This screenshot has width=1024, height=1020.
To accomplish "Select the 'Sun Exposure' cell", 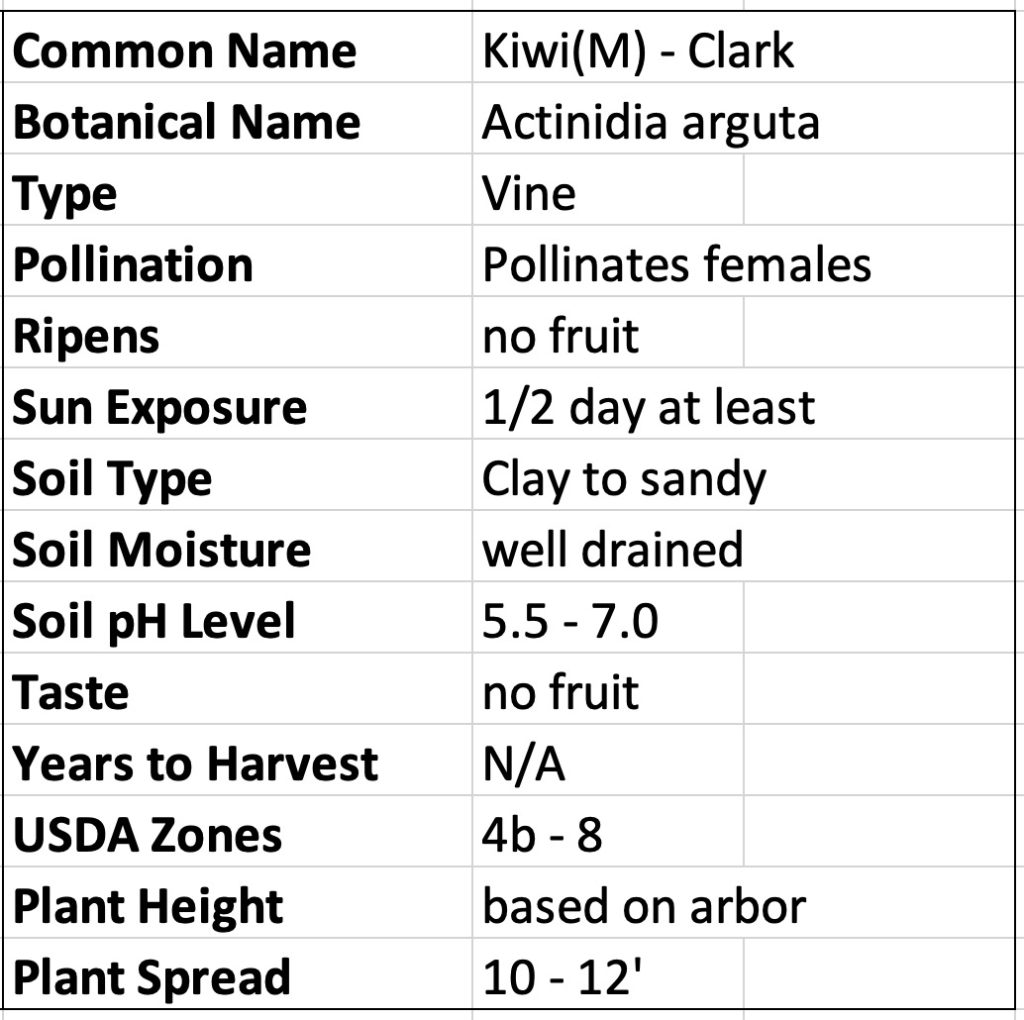I will pos(160,407).
